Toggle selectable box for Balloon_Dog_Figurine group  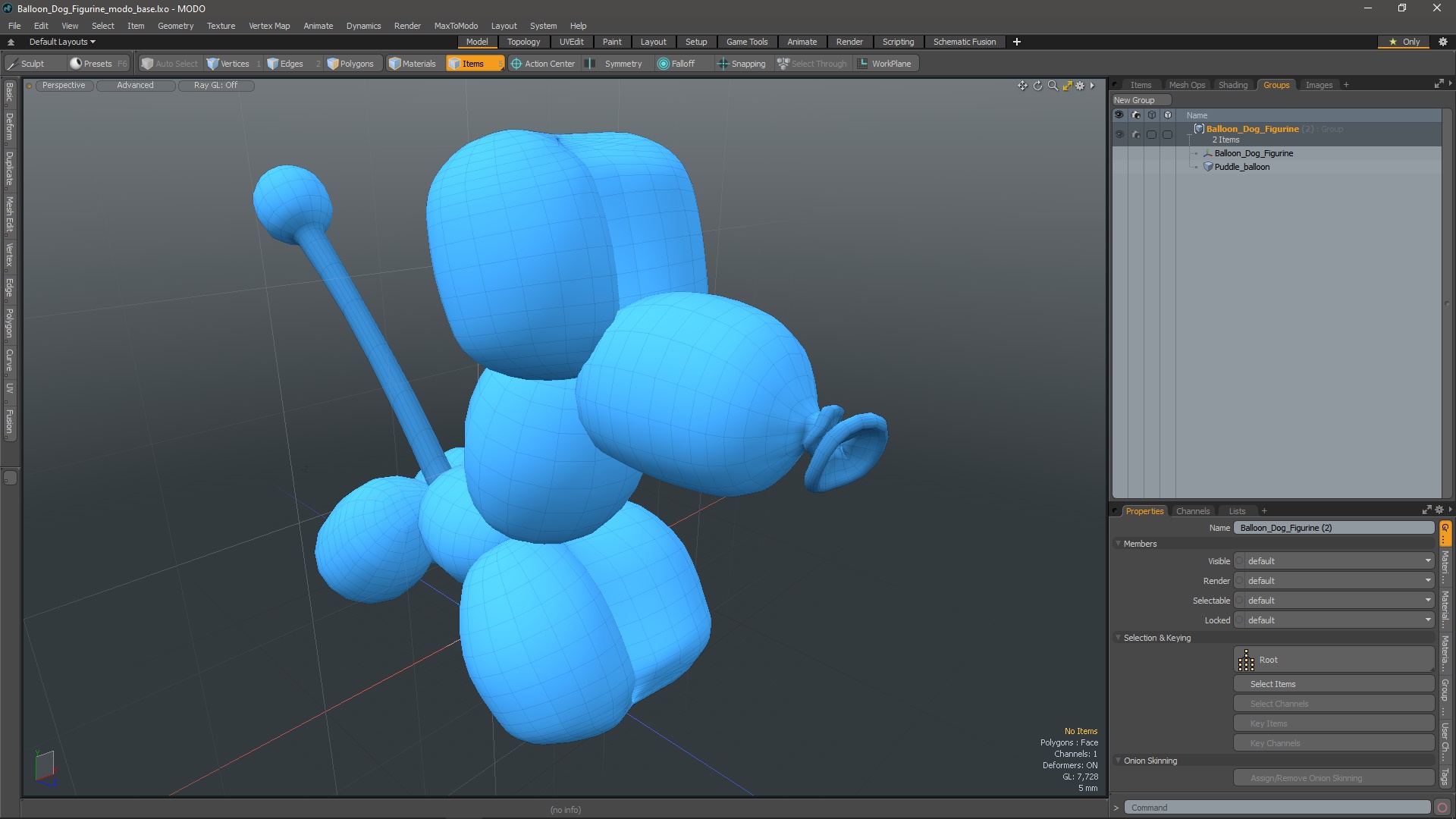[x=1151, y=134]
